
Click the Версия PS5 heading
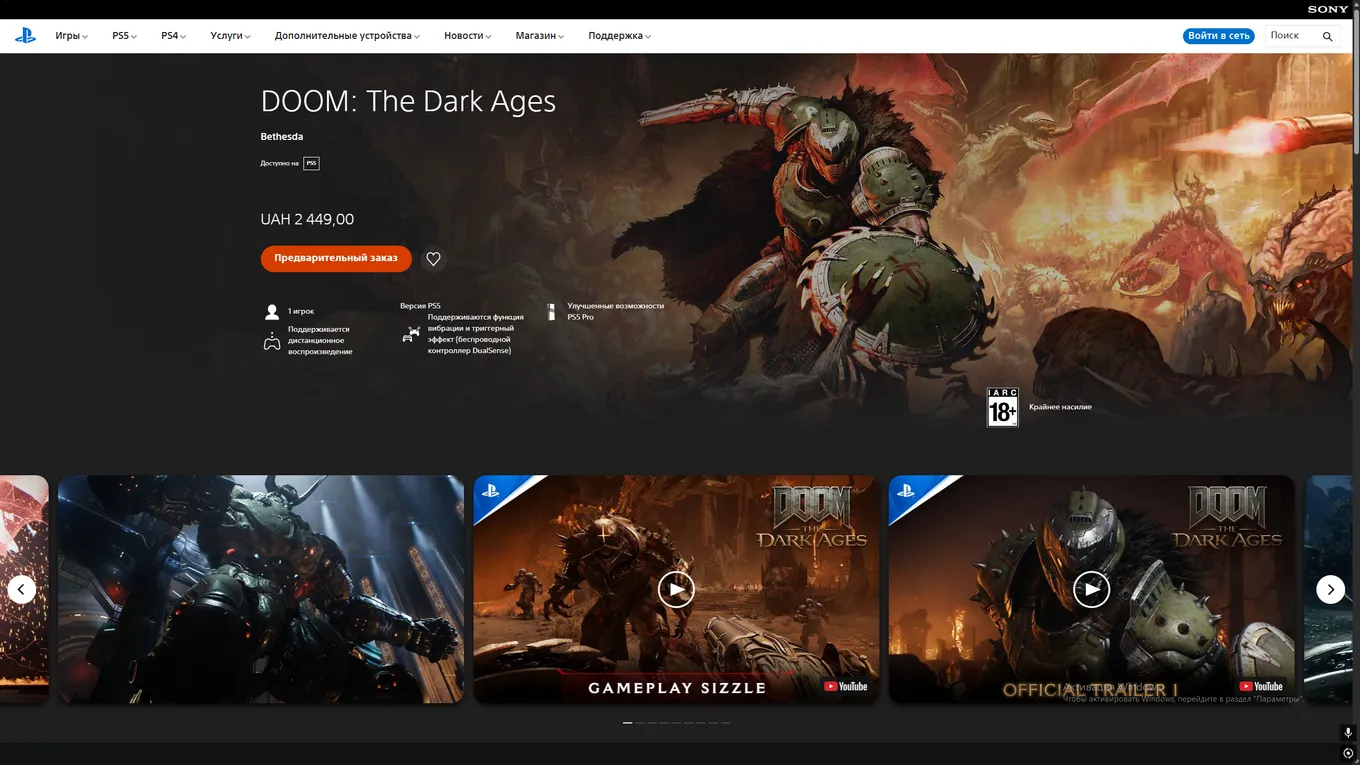[420, 306]
